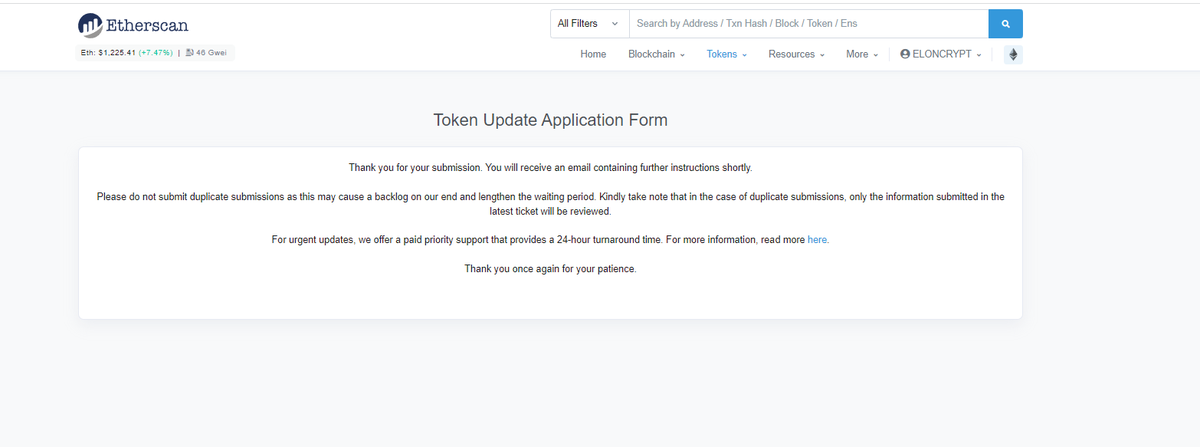Viewport: 1200px width, 447px height.
Task: Go to the Home page
Action: click(x=593, y=54)
